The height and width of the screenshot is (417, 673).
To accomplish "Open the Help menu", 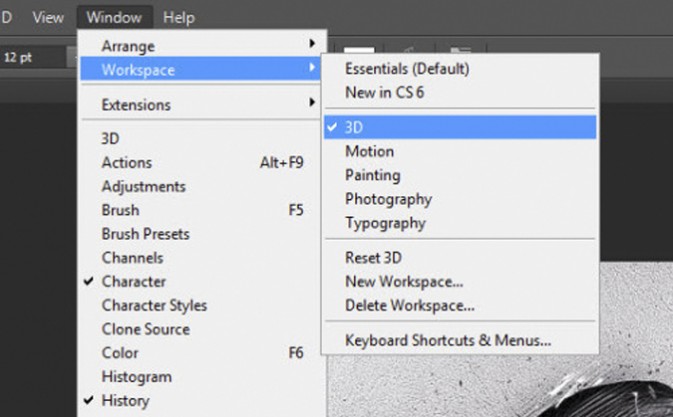I will coord(179,17).
